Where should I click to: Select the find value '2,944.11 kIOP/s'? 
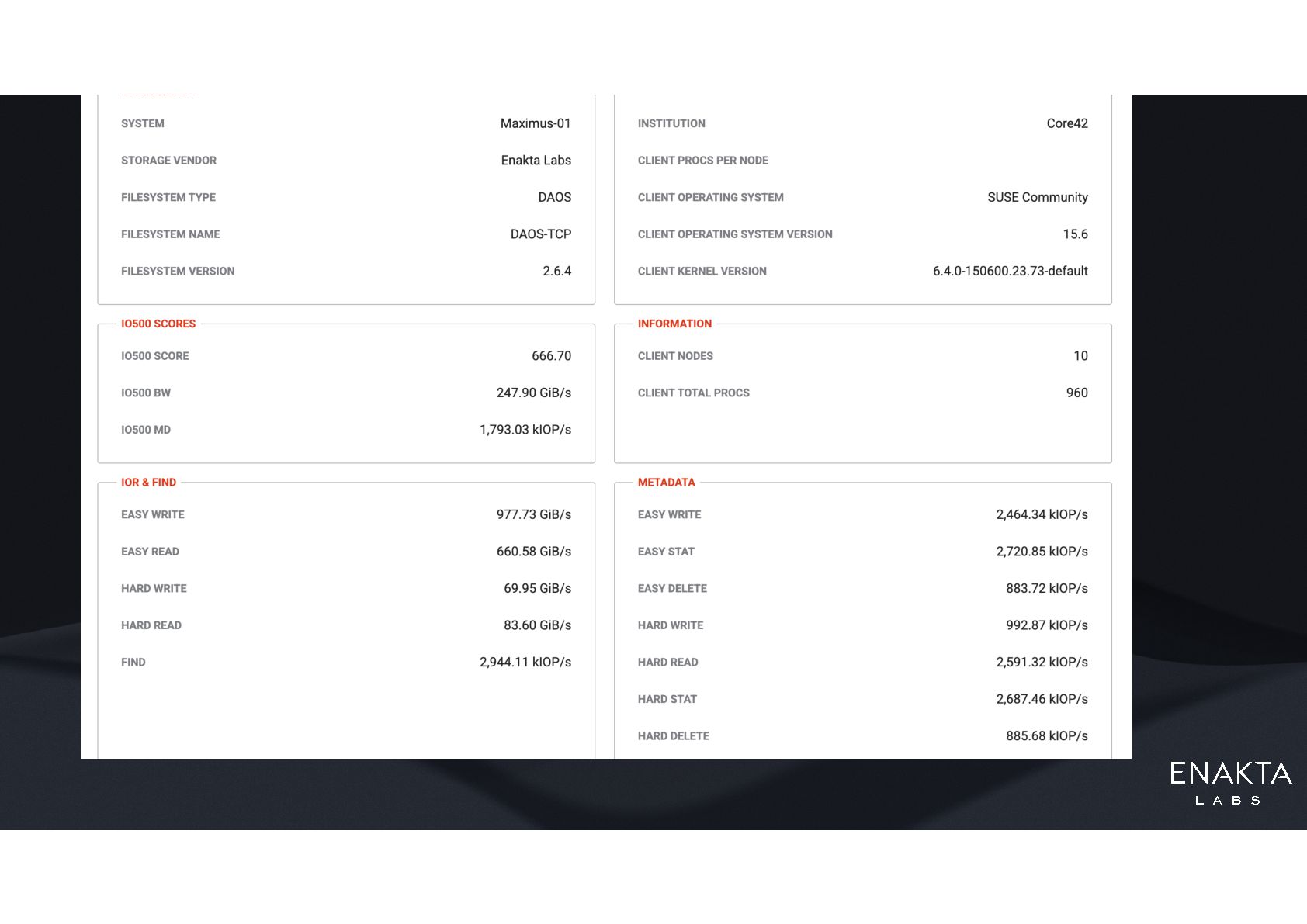coord(525,662)
